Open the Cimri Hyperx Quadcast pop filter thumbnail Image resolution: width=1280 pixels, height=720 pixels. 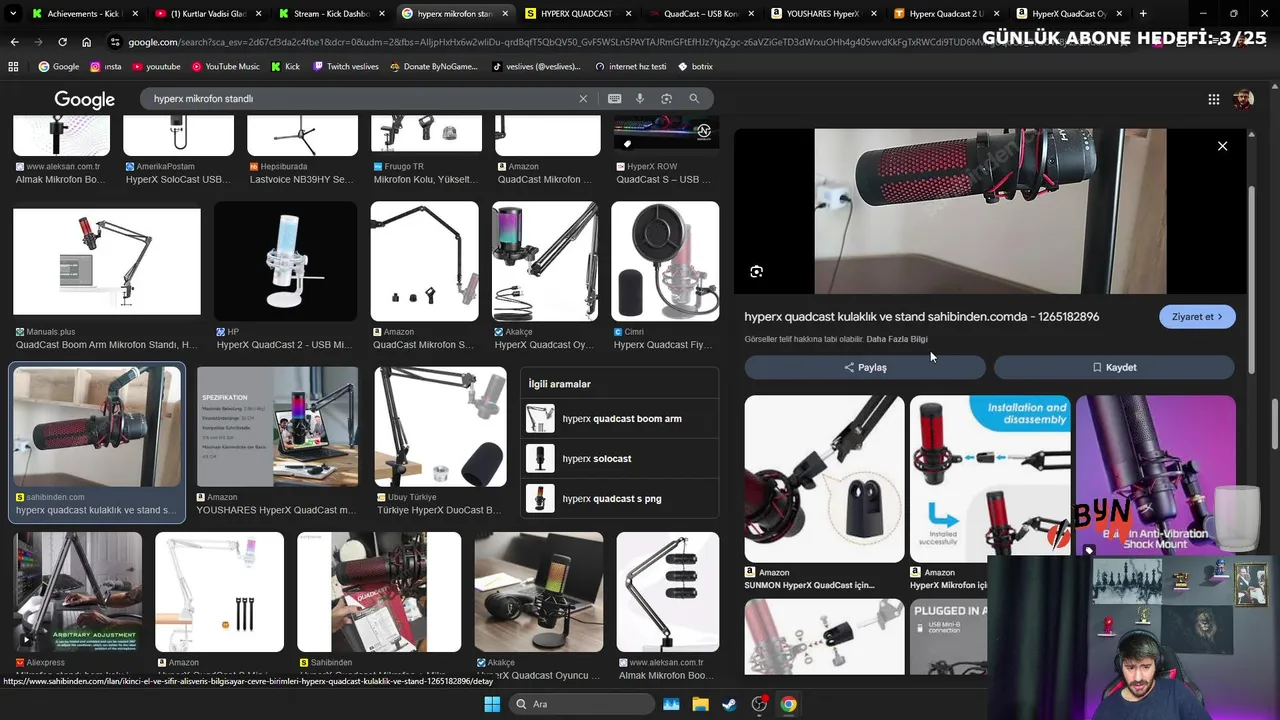pos(665,262)
